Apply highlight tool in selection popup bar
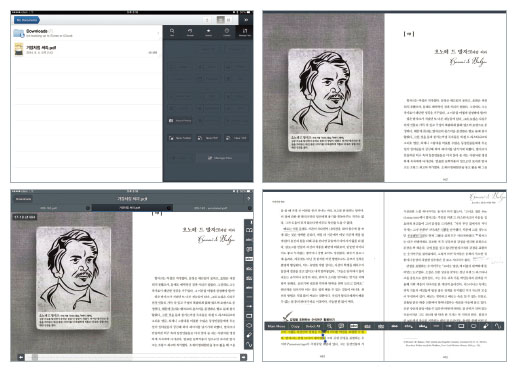The height and width of the screenshot is (371, 516). pyautogui.click(x=354, y=326)
